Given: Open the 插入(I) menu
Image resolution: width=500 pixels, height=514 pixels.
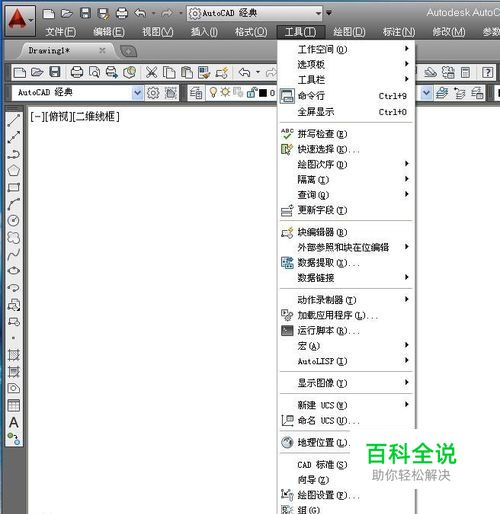Looking at the screenshot, I should click(x=204, y=32).
